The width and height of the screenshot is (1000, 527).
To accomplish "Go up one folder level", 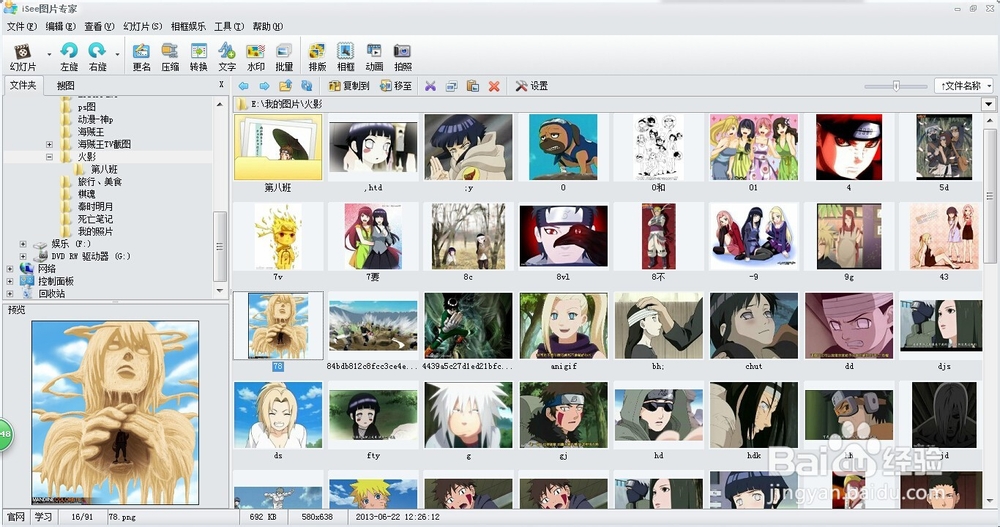I will click(286, 85).
